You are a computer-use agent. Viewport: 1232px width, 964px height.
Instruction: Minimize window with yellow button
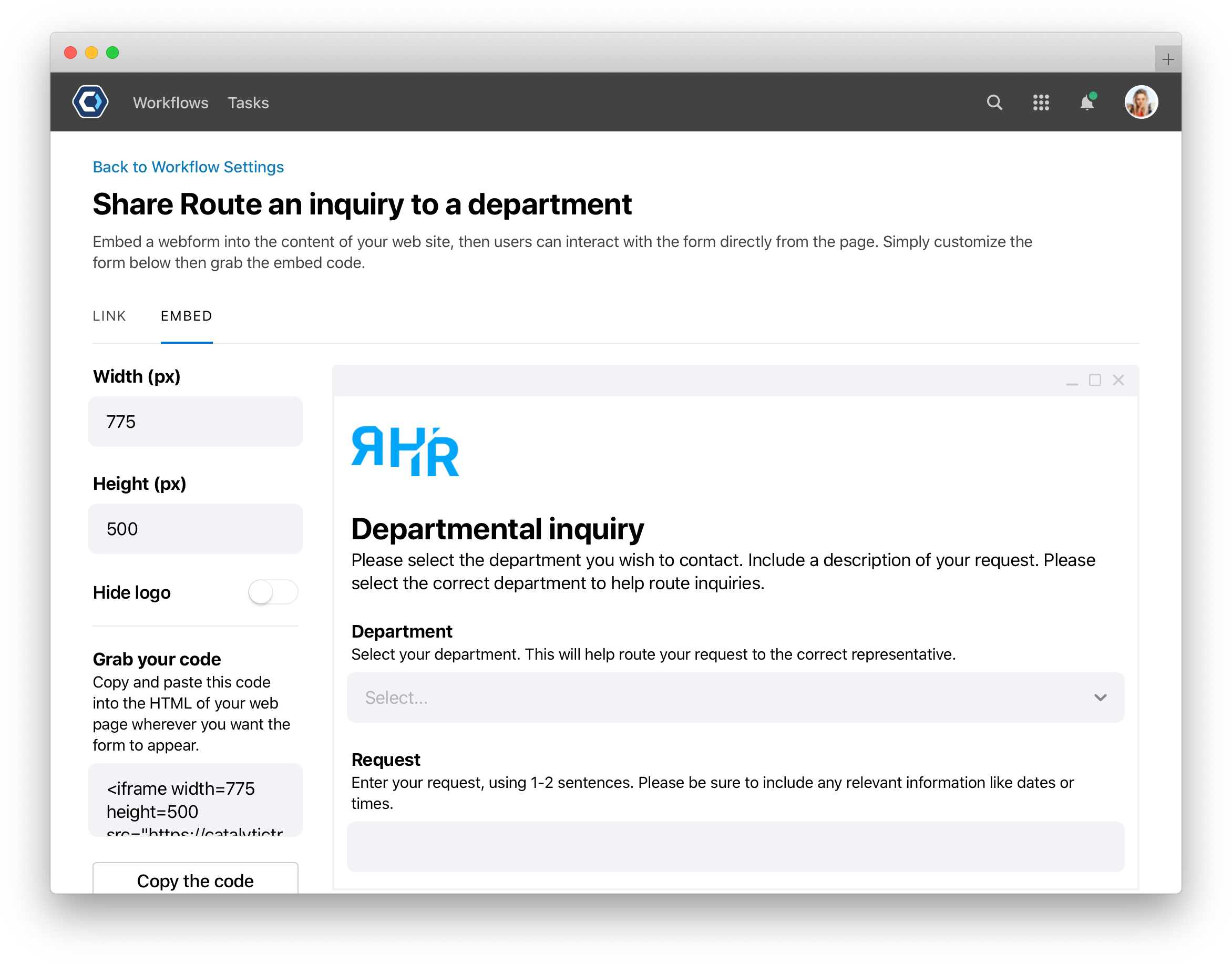[91, 53]
